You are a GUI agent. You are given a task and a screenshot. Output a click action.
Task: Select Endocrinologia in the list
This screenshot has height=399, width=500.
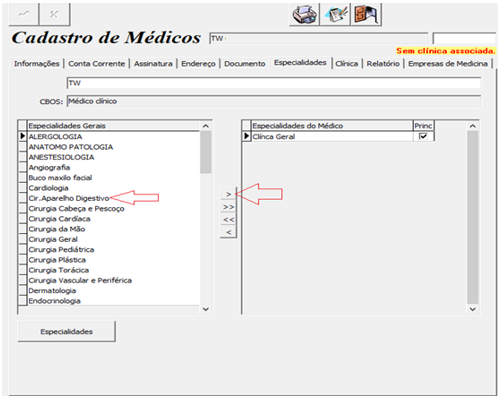(113, 301)
